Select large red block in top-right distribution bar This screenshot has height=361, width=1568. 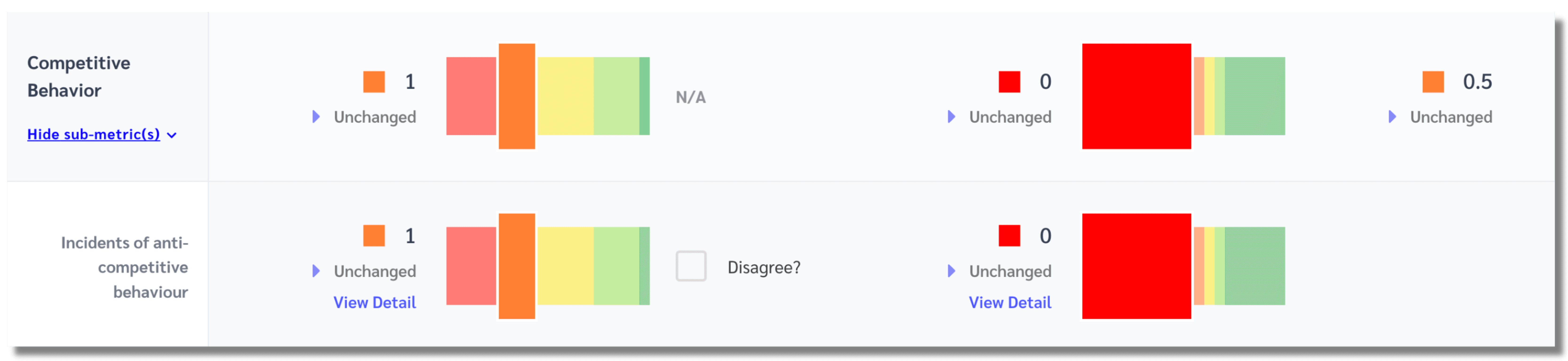pyautogui.click(x=1136, y=96)
